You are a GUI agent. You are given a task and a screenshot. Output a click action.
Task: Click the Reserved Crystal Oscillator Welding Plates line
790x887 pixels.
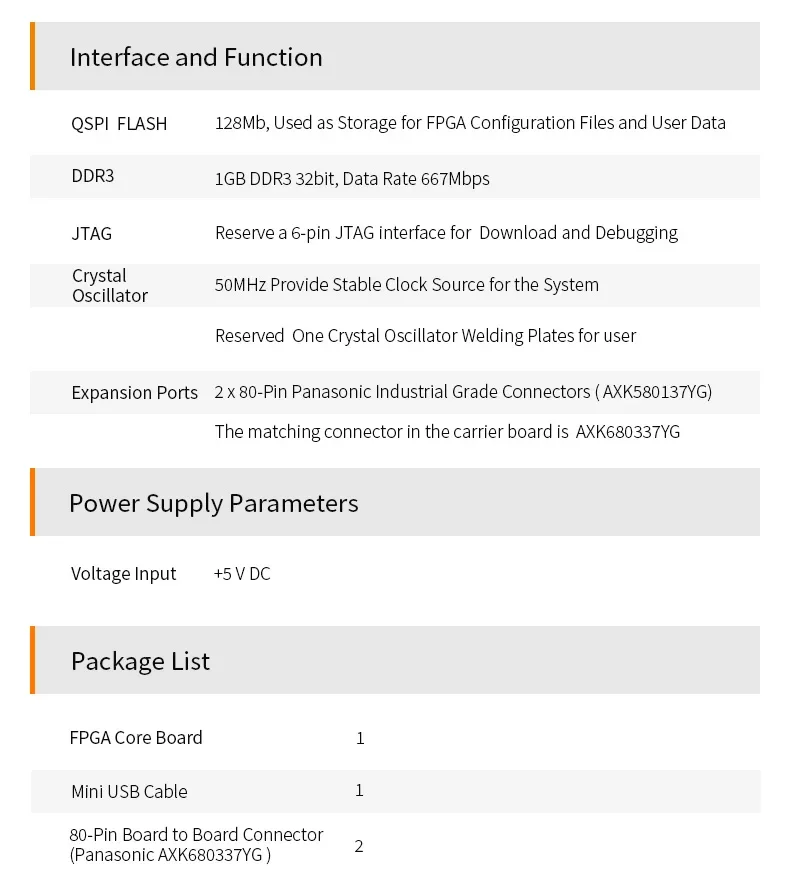point(425,336)
